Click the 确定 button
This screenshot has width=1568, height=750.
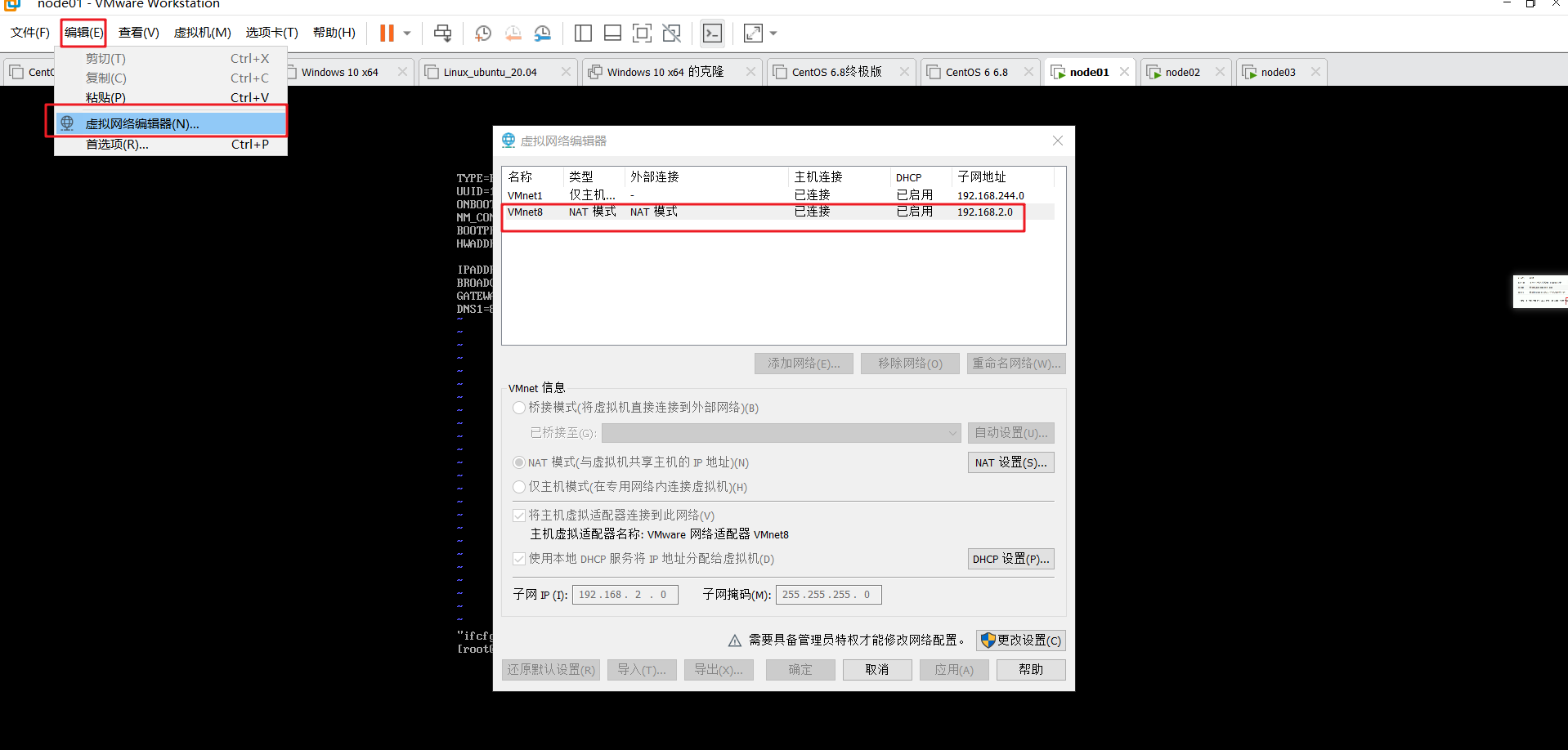(x=800, y=670)
